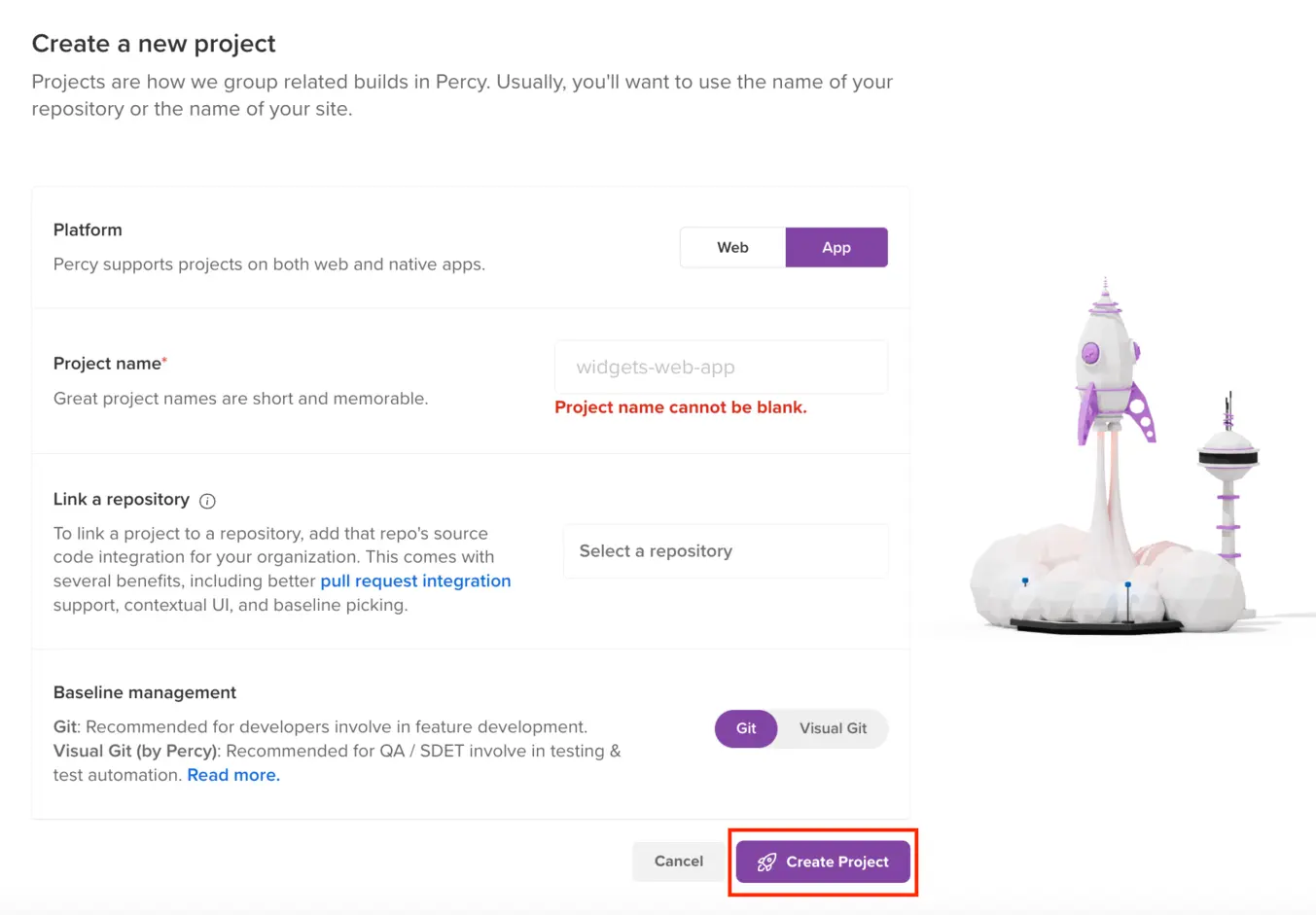Click the rocket icon on Create Project button

766,862
